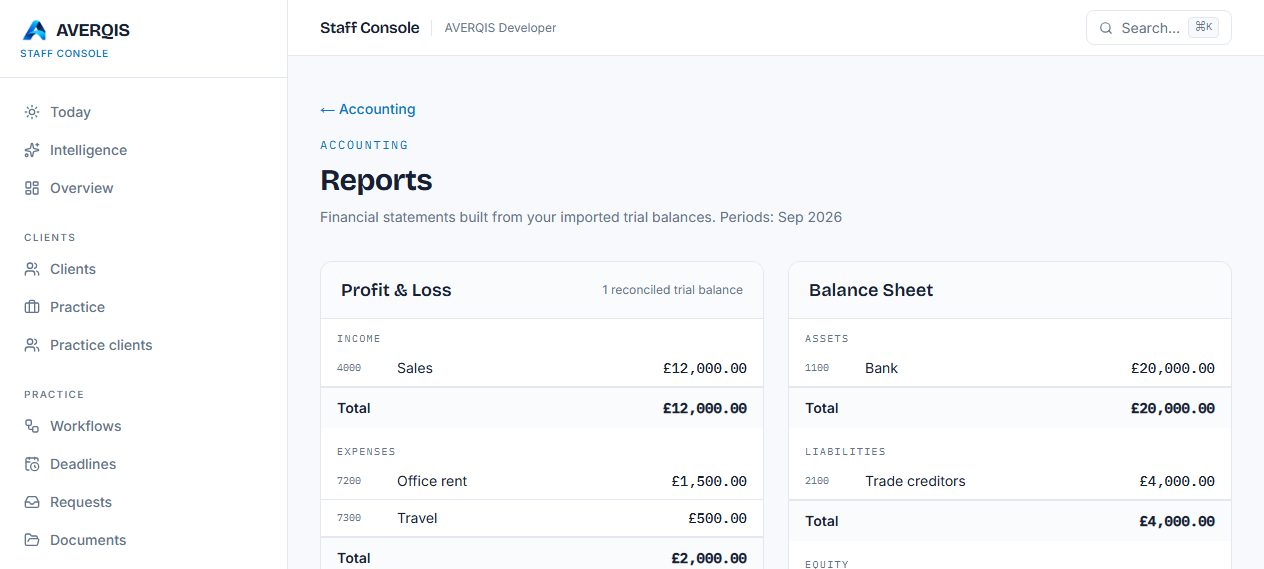Click the '1 reconciled trial balance' note
1264x569 pixels.
(x=672, y=290)
